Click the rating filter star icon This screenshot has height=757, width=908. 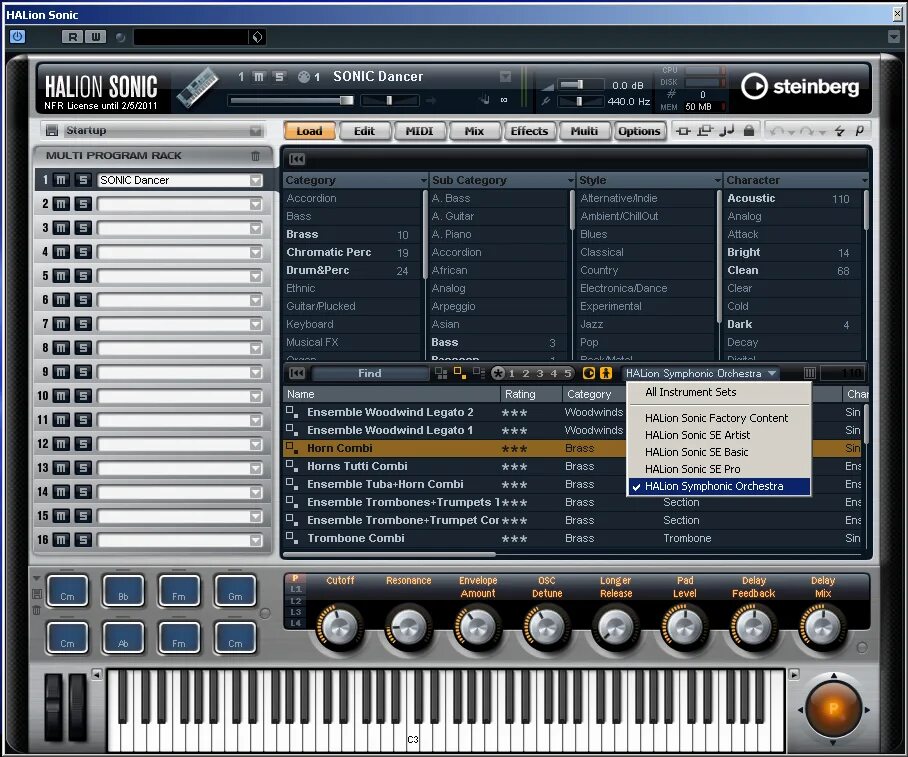pos(497,374)
